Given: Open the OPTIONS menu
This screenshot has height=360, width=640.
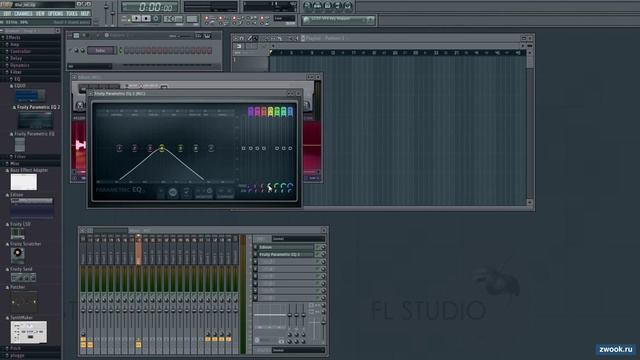Looking at the screenshot, I should (56, 13).
